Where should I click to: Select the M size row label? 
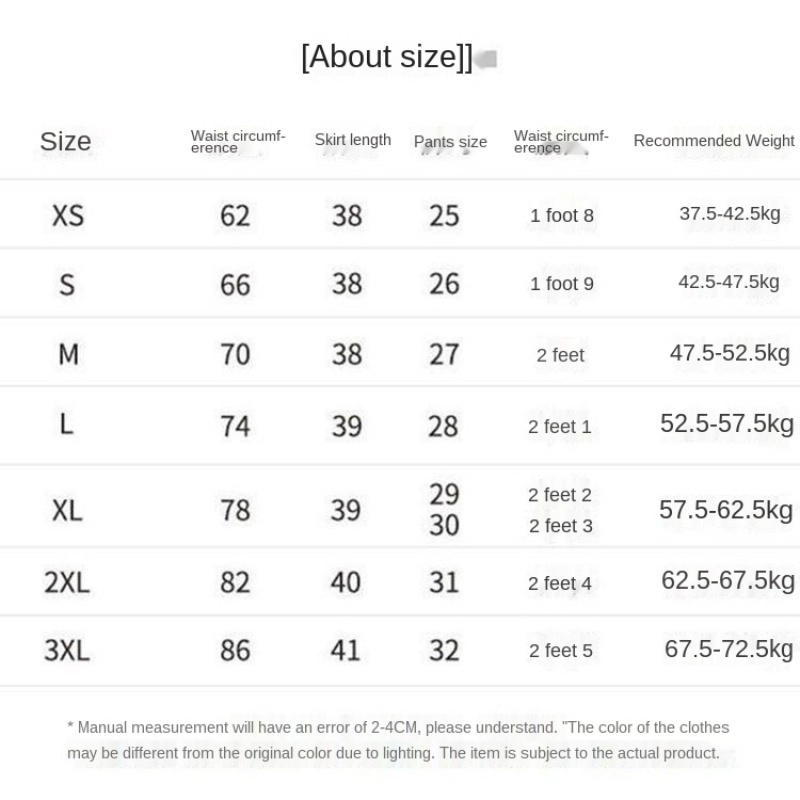click(68, 354)
